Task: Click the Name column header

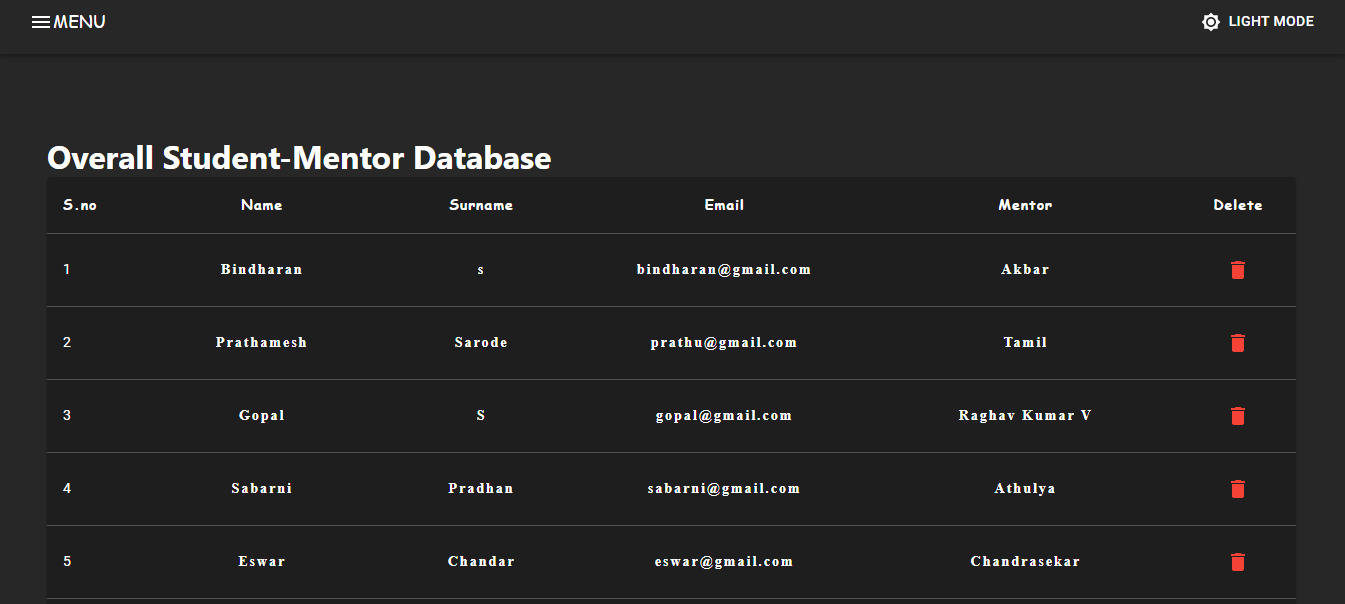Action: tap(262, 205)
